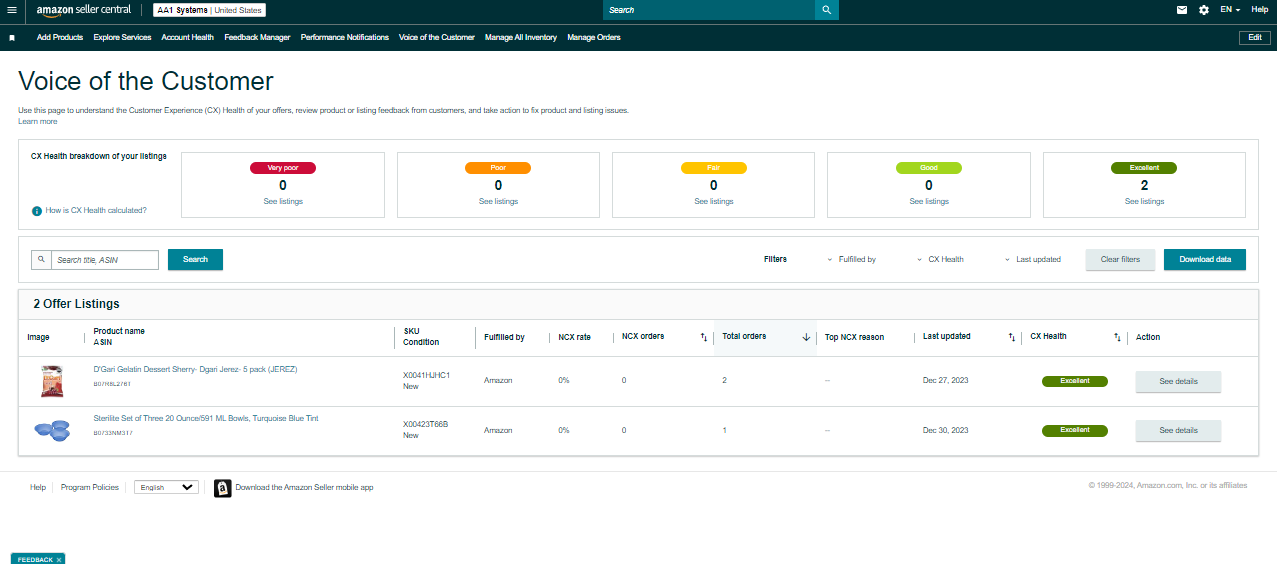Open D'Gari Gelatin Dessert product thumbnail

tap(51, 381)
